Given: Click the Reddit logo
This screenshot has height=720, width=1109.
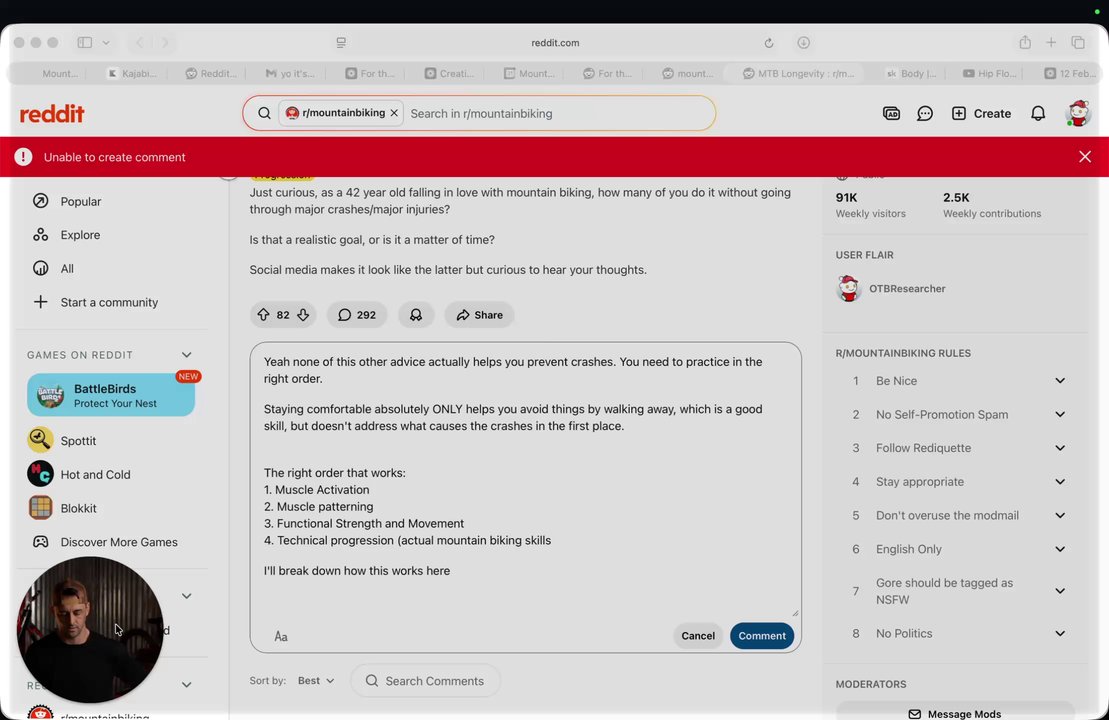Looking at the screenshot, I should pos(52,114).
